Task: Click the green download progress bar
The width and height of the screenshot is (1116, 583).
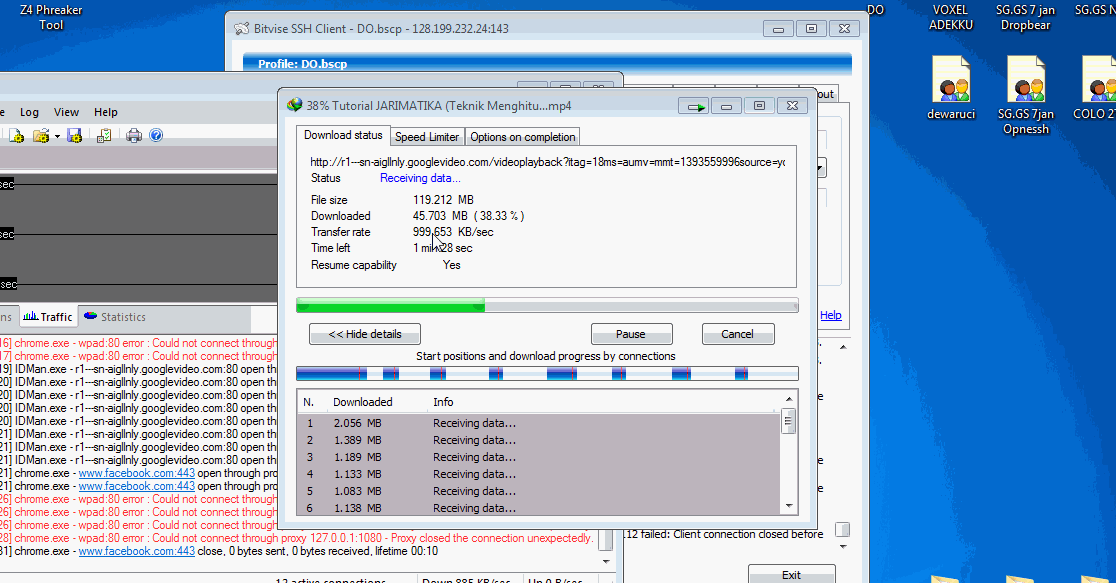Action: (x=547, y=305)
